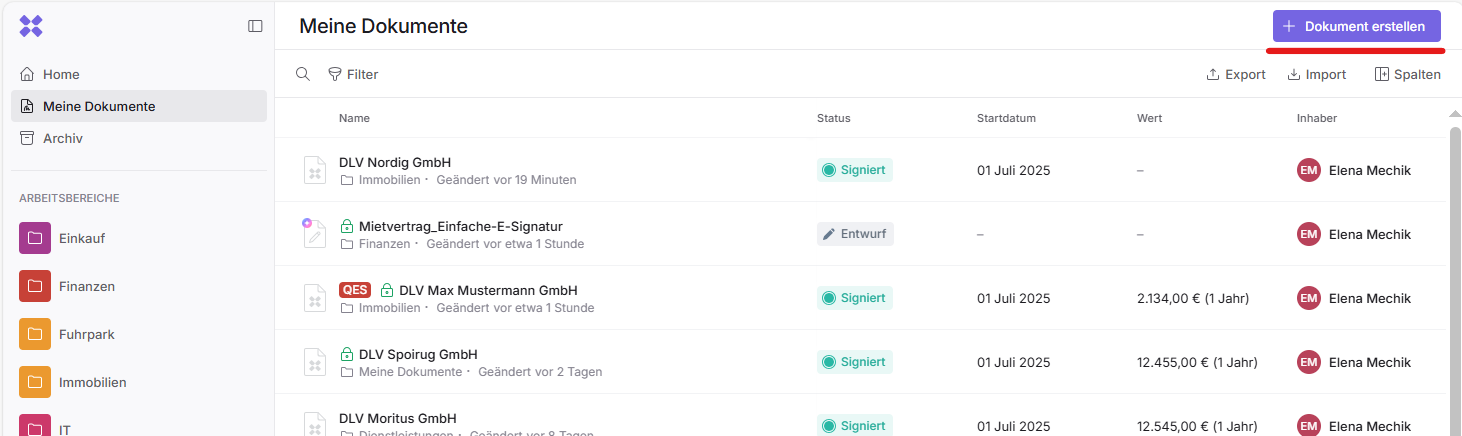Open the Filter options

tap(353, 74)
